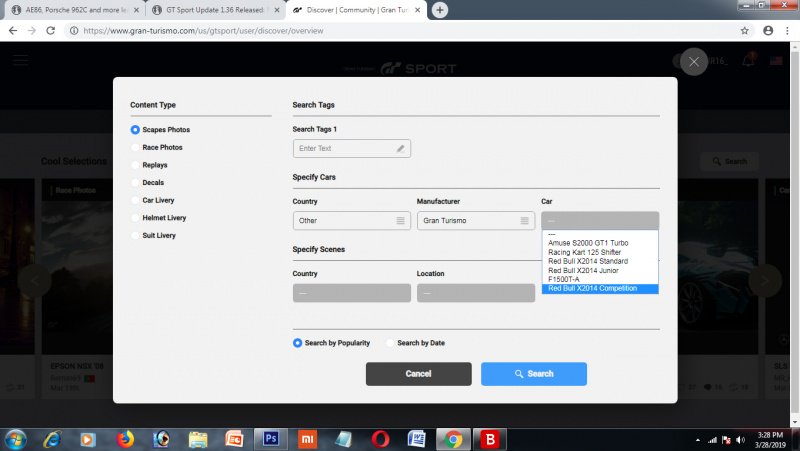Open the red B application in taskbar

[x=490, y=439]
